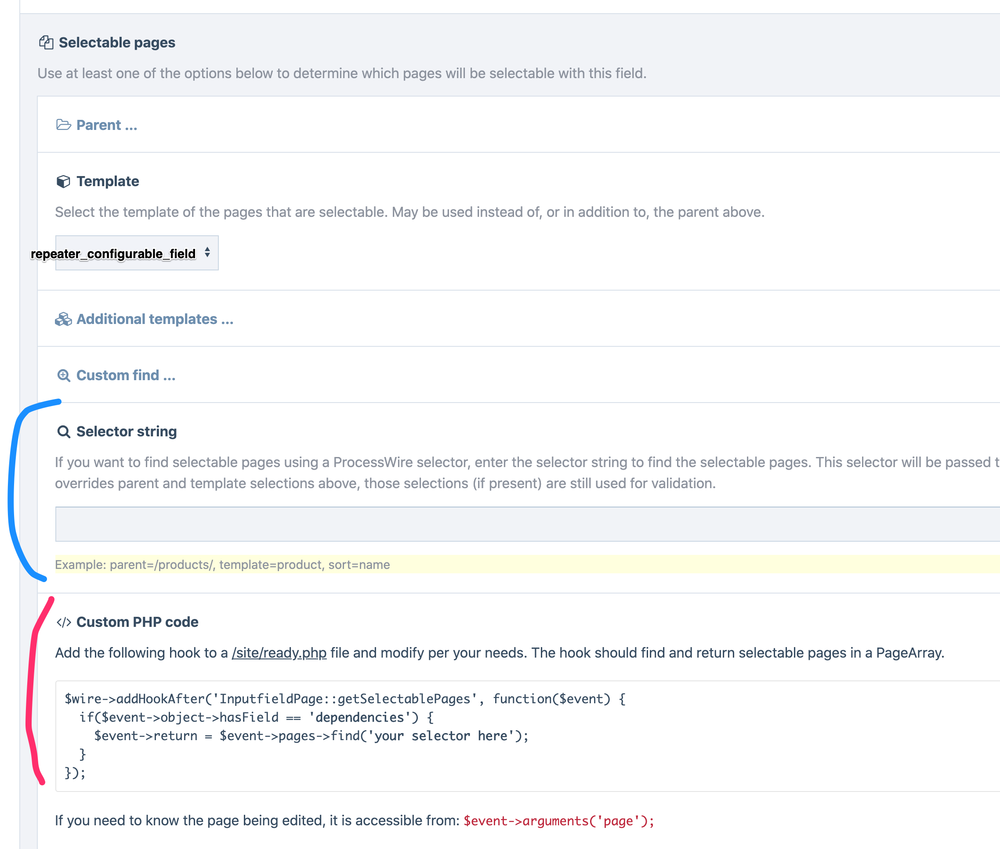Click the Parent folder icon

[63, 125]
